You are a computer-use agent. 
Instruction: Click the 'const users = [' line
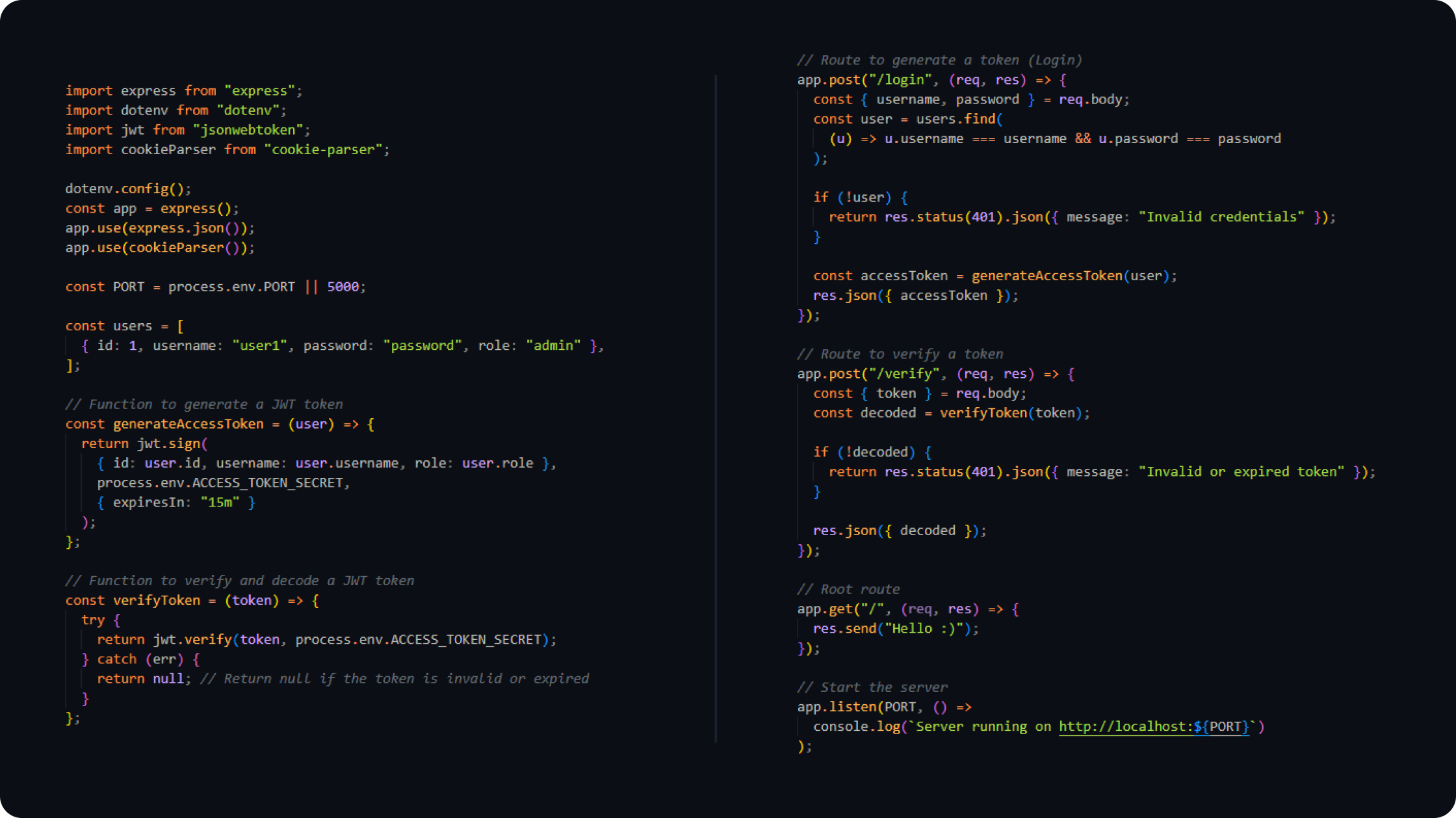click(x=124, y=326)
